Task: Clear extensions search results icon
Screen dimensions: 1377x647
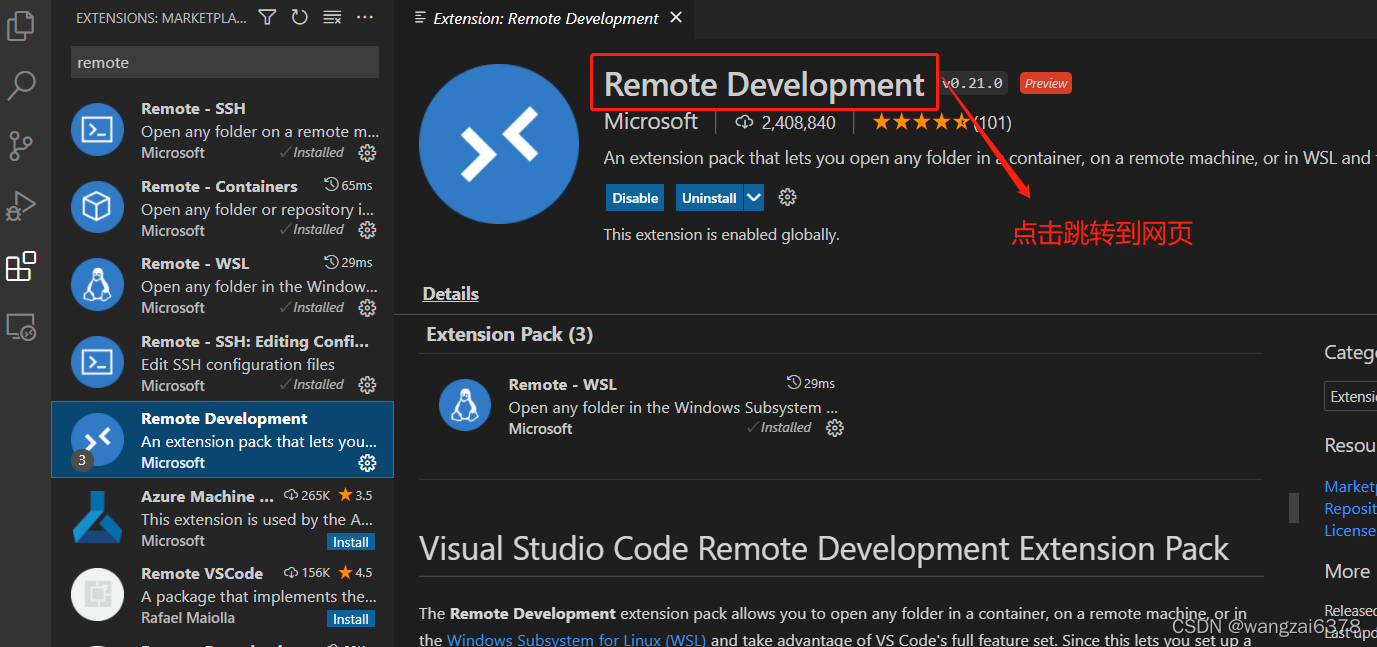Action: pos(332,17)
